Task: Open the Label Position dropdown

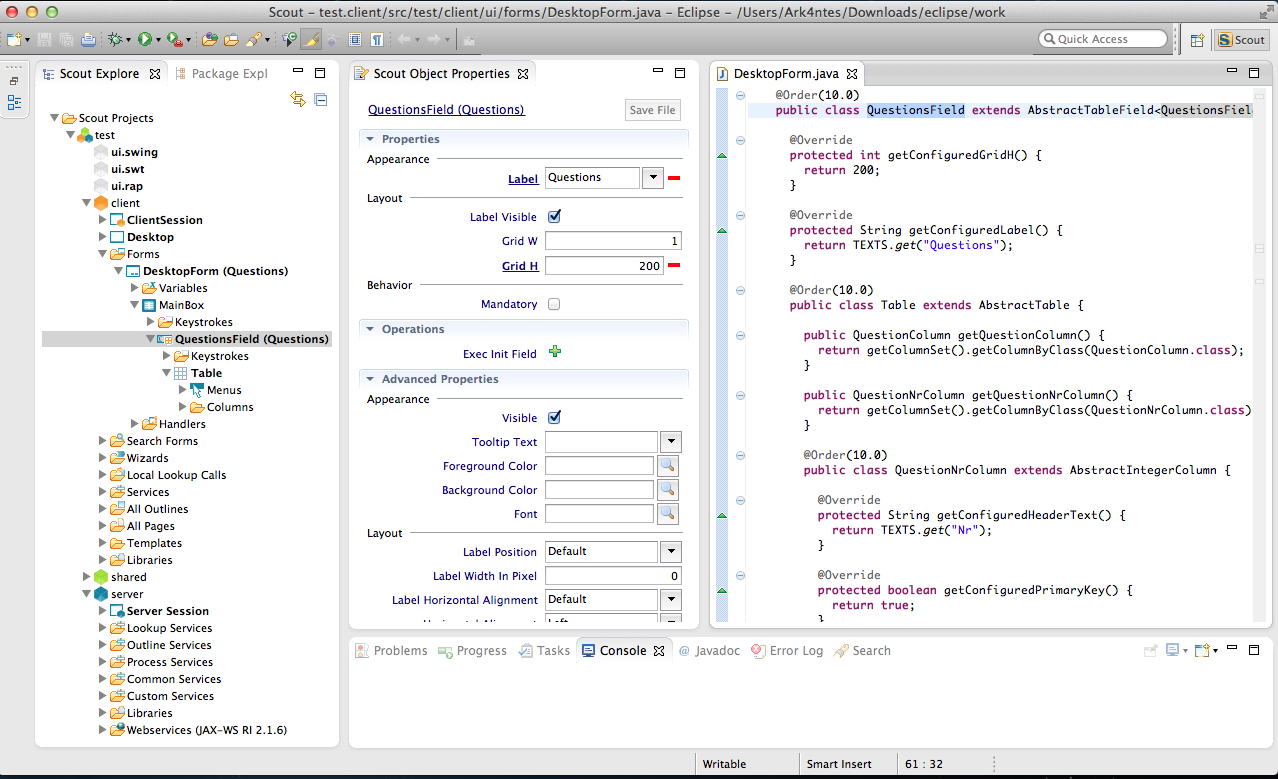Action: [670, 552]
